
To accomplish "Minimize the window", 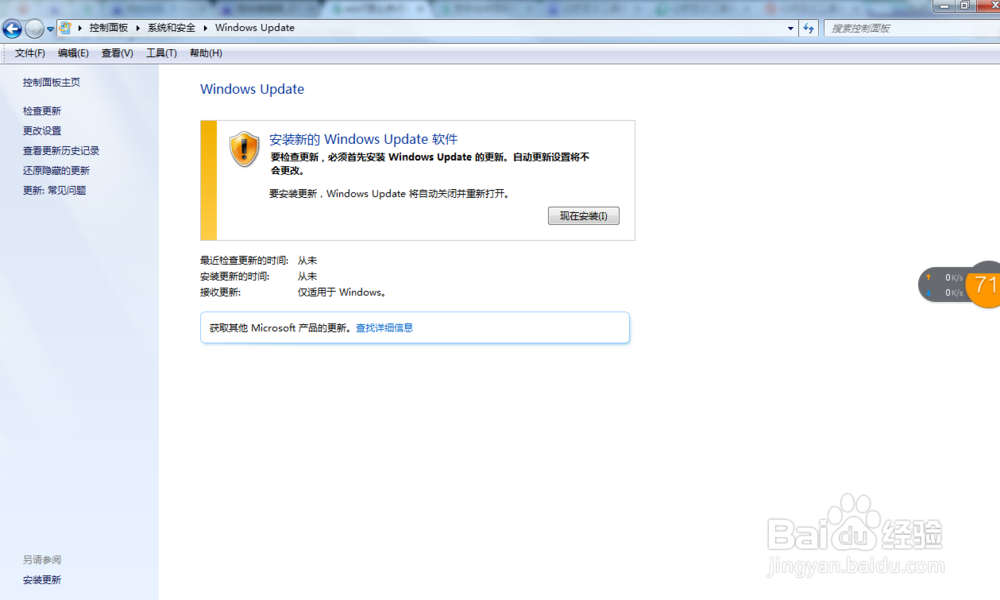I will click(x=944, y=6).
